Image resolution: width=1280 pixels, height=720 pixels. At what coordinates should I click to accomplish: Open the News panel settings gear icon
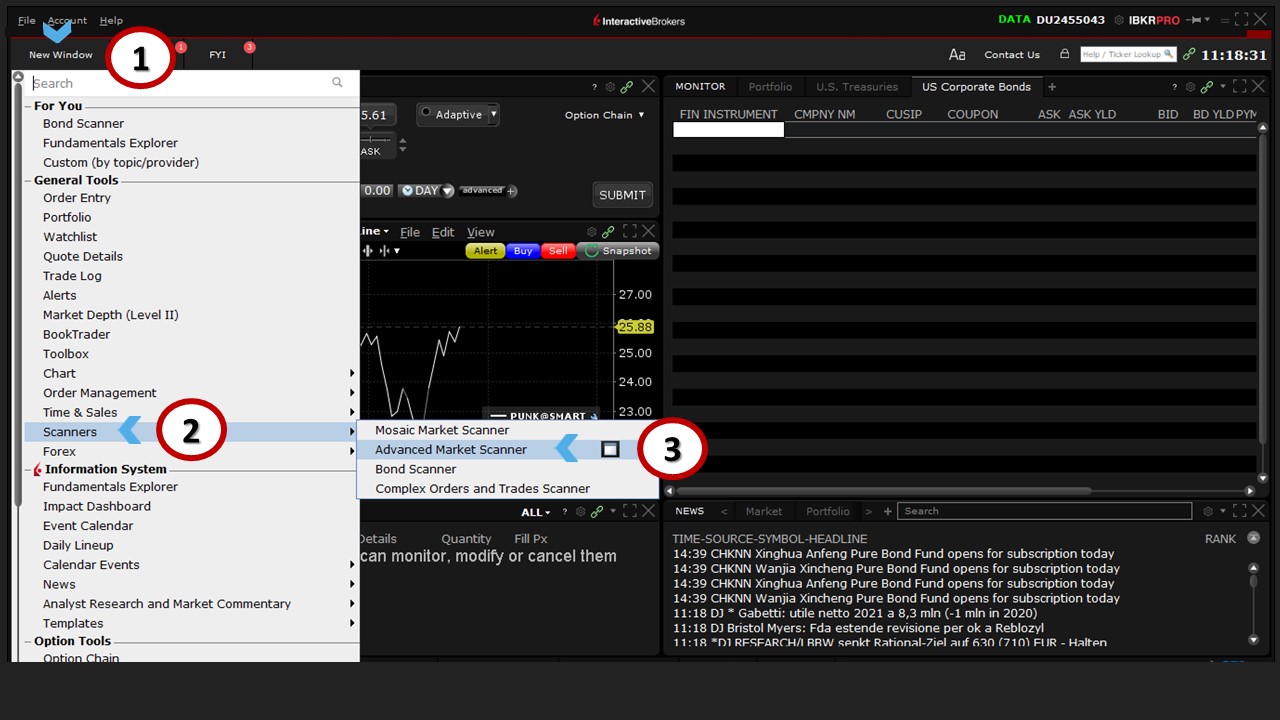1210,511
